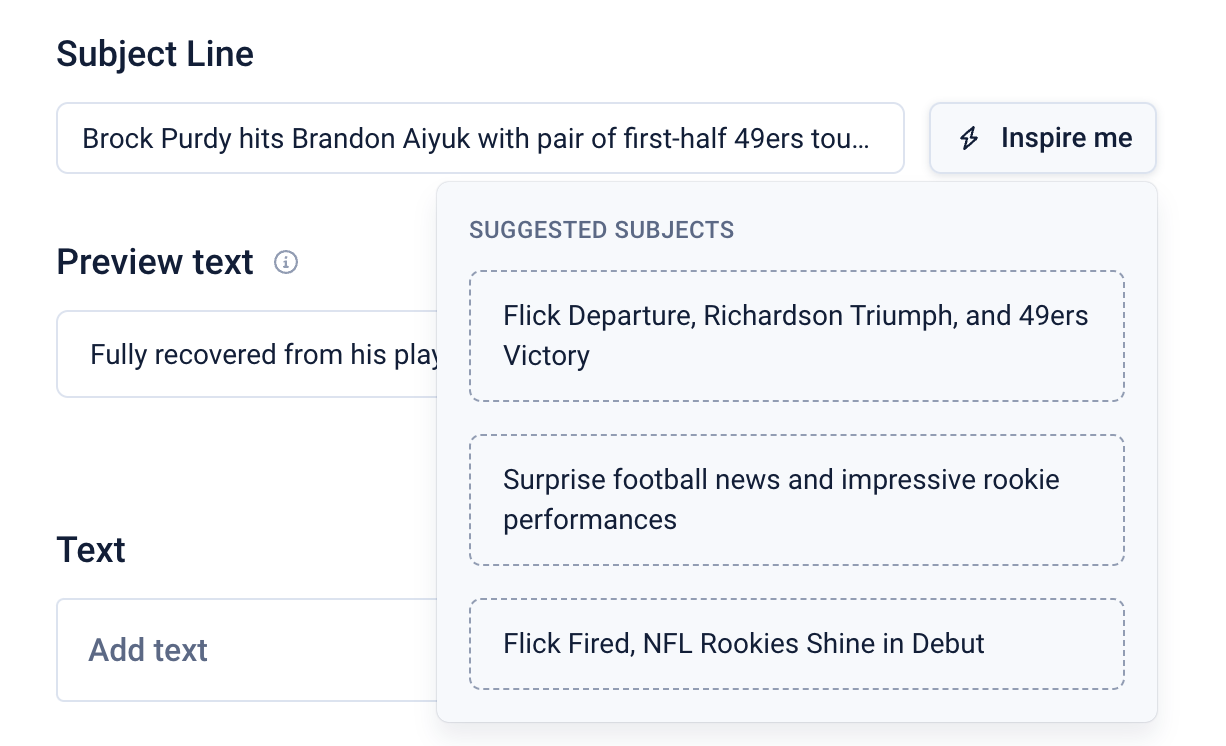Click the word "performances" in the second suggestion
Image resolution: width=1226 pixels, height=746 pixels.
[590, 520]
